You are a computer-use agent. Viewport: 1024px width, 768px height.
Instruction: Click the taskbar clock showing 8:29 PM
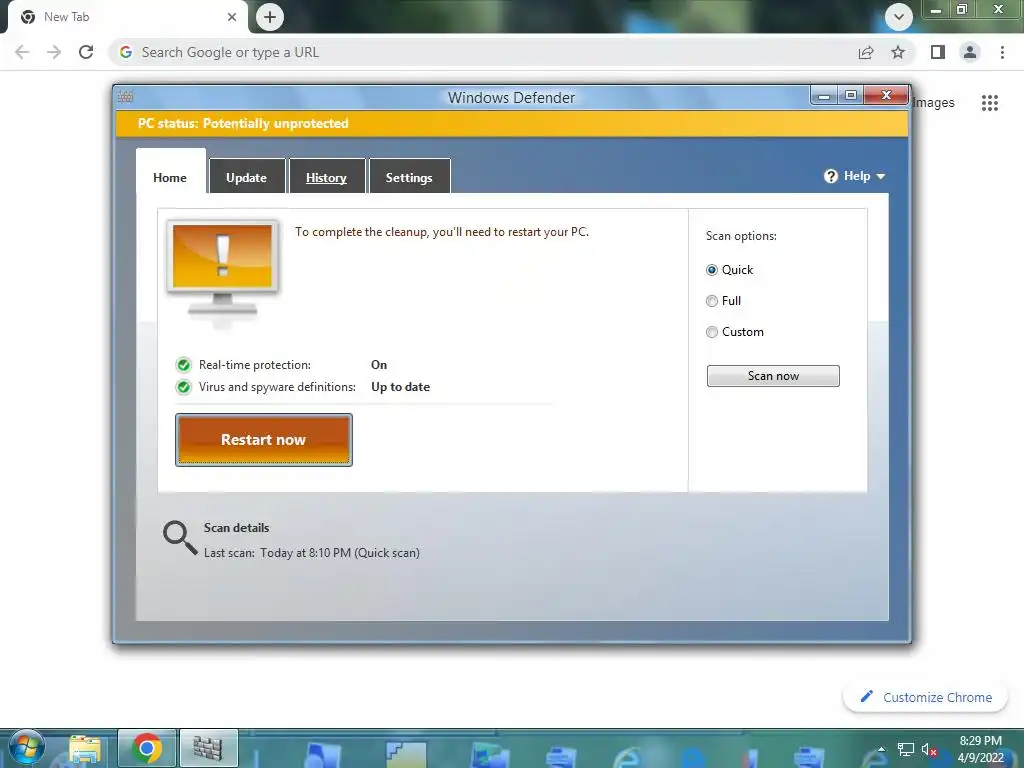click(980, 749)
